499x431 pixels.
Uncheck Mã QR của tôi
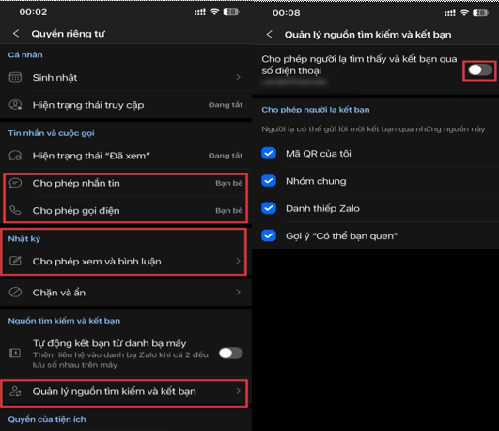[x=268, y=153]
